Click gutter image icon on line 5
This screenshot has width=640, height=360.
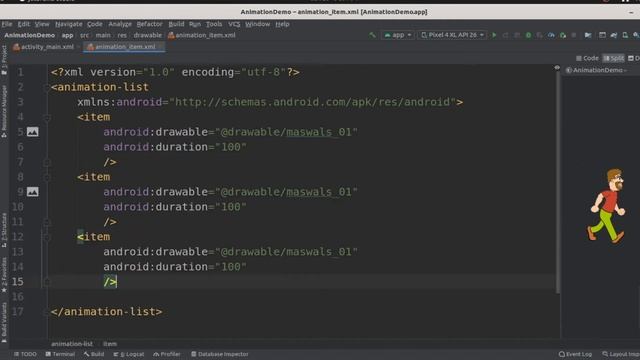click(33, 132)
